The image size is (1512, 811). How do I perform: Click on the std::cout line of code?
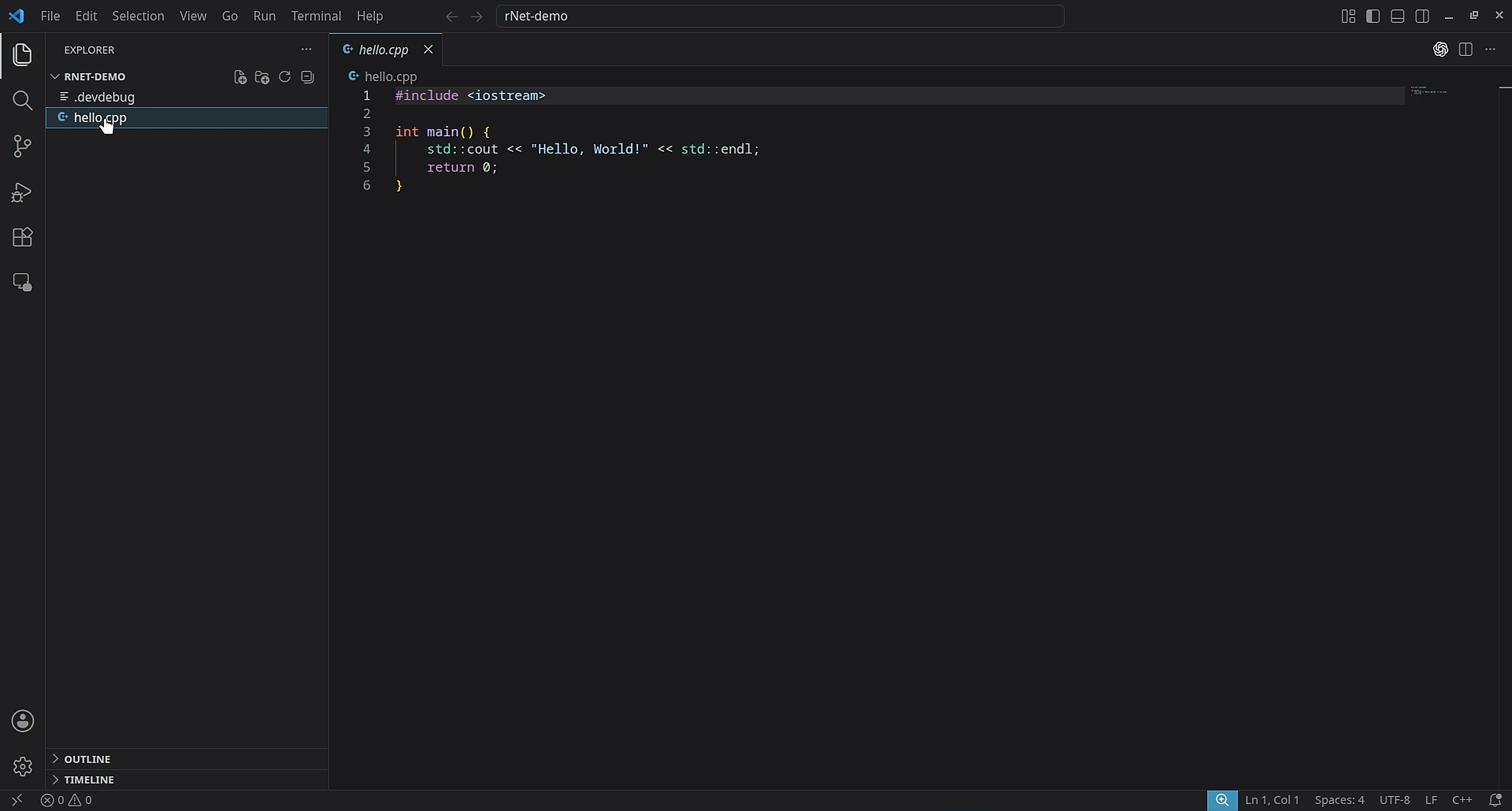coord(593,149)
